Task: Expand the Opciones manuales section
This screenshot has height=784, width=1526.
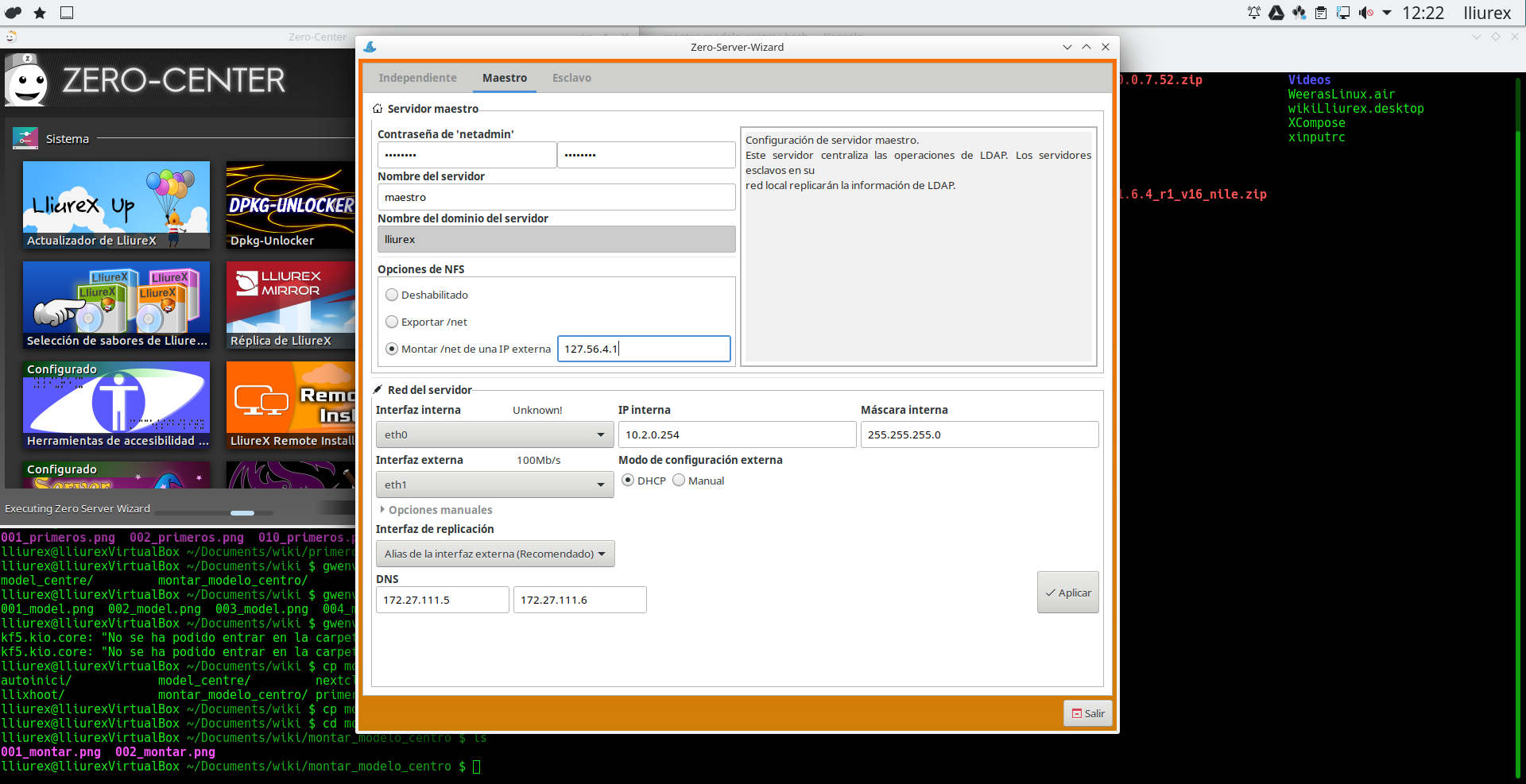Action: click(x=440, y=510)
